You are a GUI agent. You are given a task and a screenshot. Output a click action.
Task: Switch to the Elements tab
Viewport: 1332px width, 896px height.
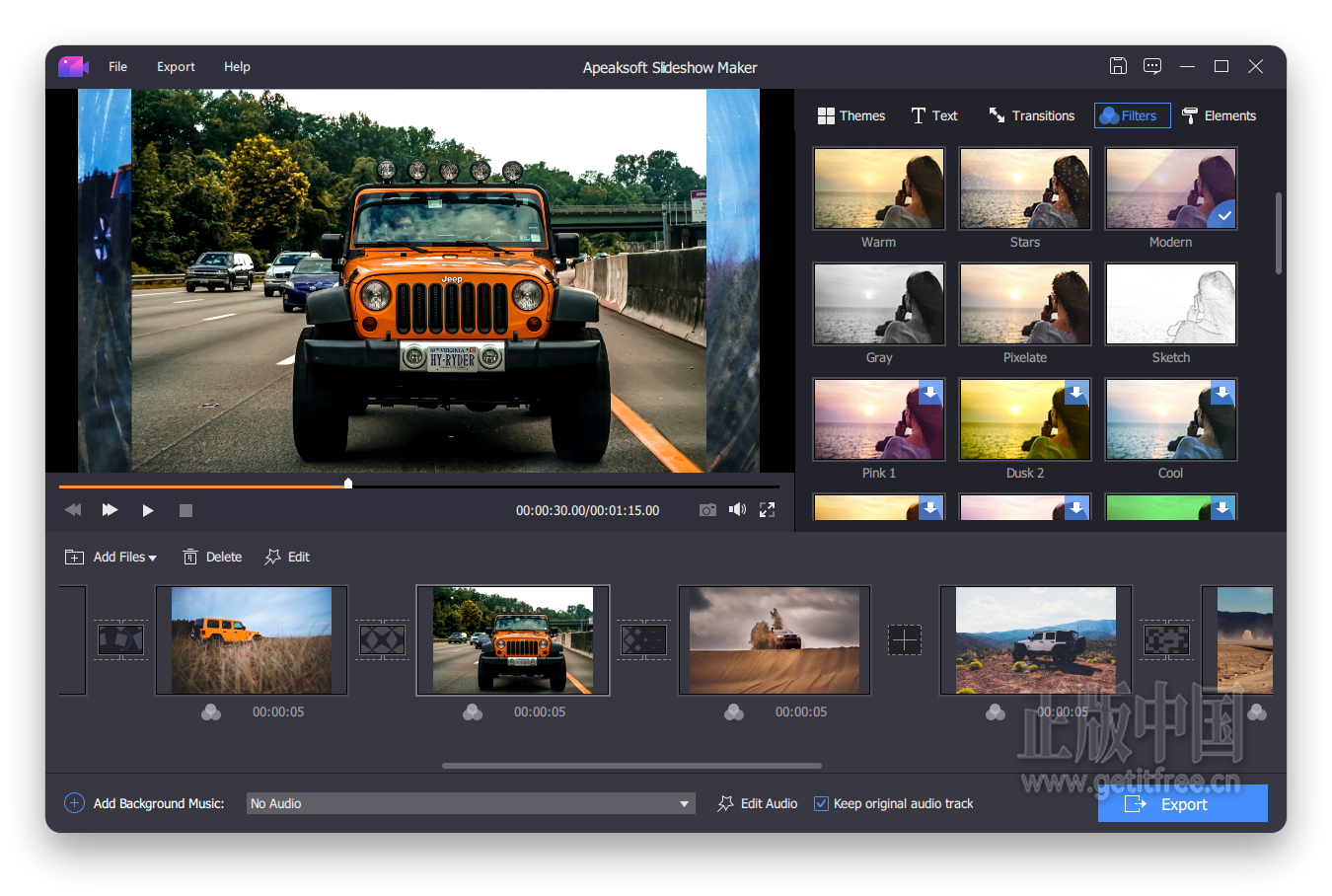point(1220,115)
